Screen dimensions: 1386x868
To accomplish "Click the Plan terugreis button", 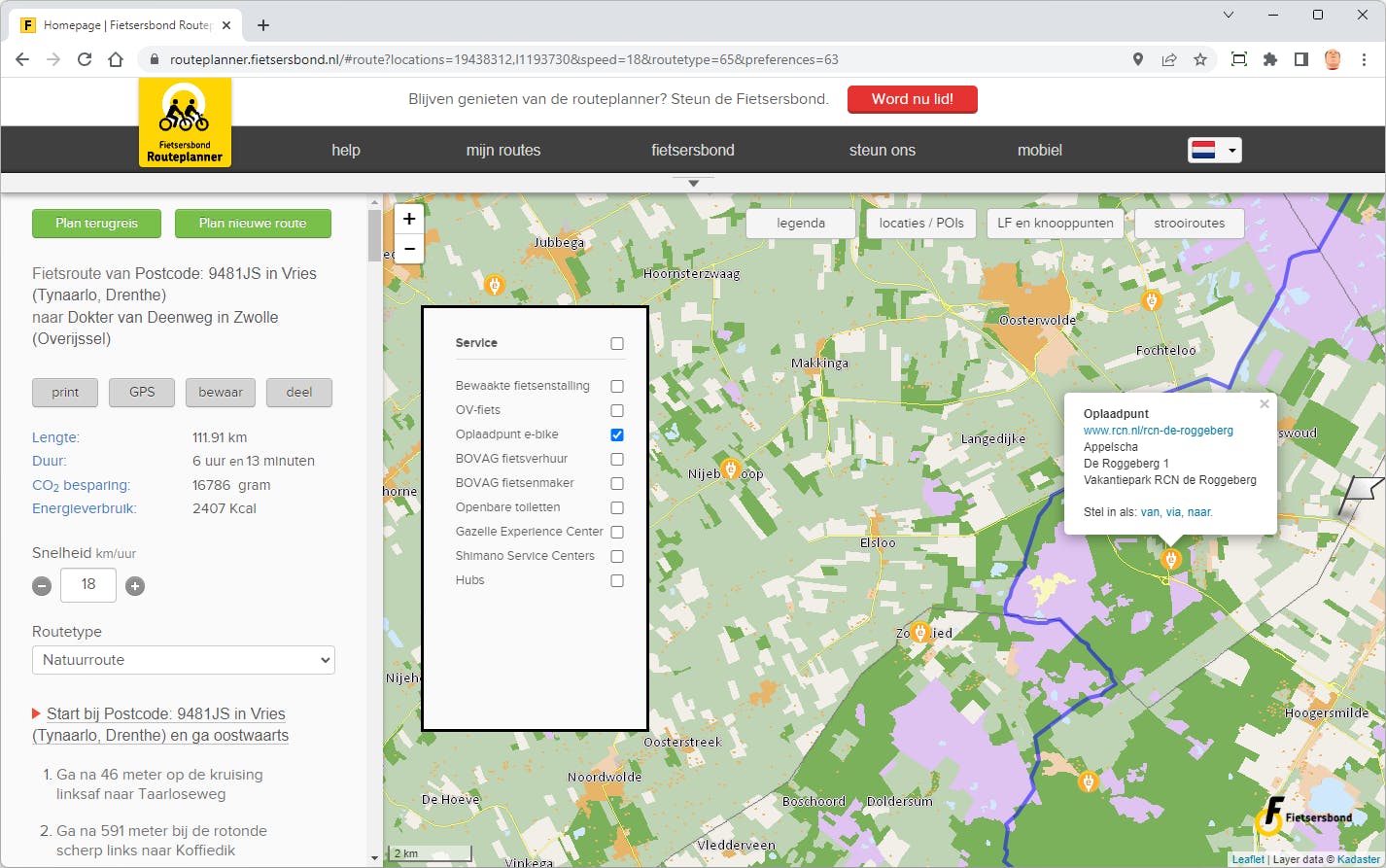I will tap(96, 223).
